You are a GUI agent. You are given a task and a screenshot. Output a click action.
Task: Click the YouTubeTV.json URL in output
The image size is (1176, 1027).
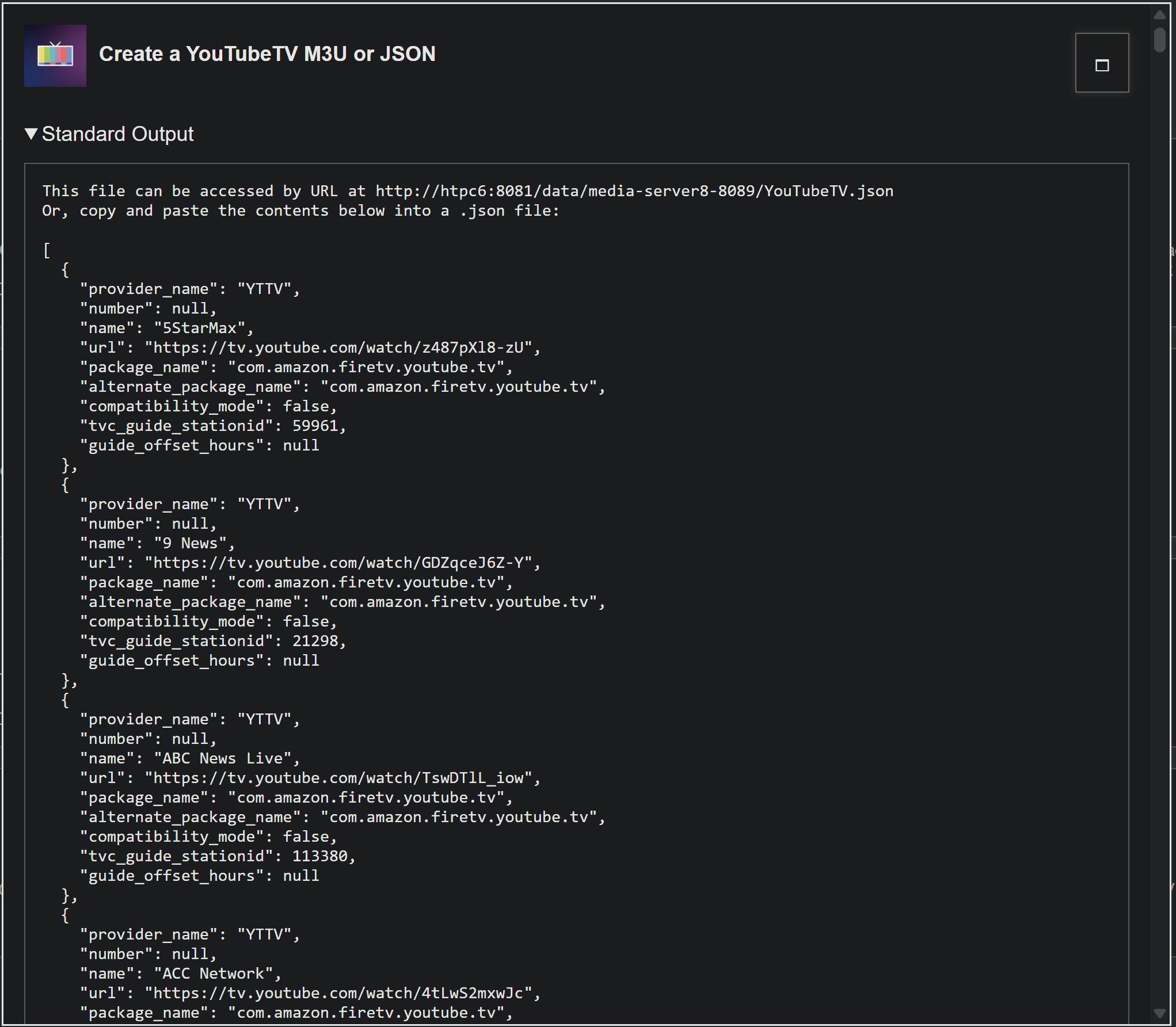point(634,191)
